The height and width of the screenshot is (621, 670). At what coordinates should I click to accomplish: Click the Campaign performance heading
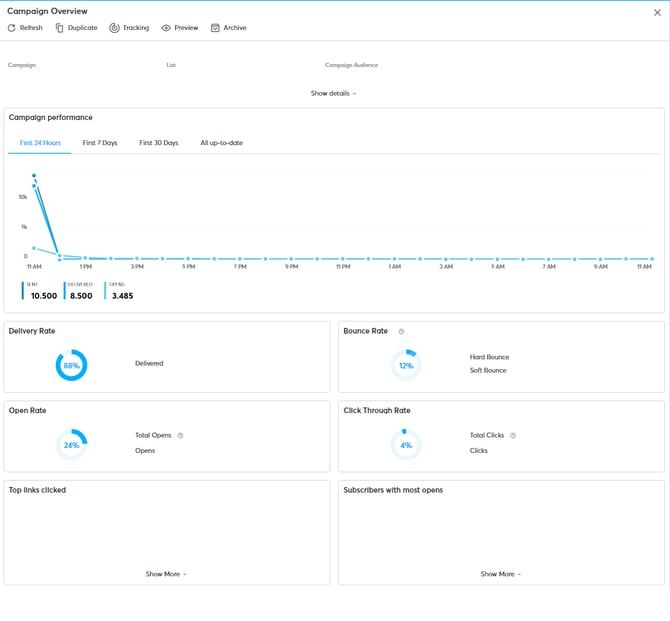[x=50, y=118]
